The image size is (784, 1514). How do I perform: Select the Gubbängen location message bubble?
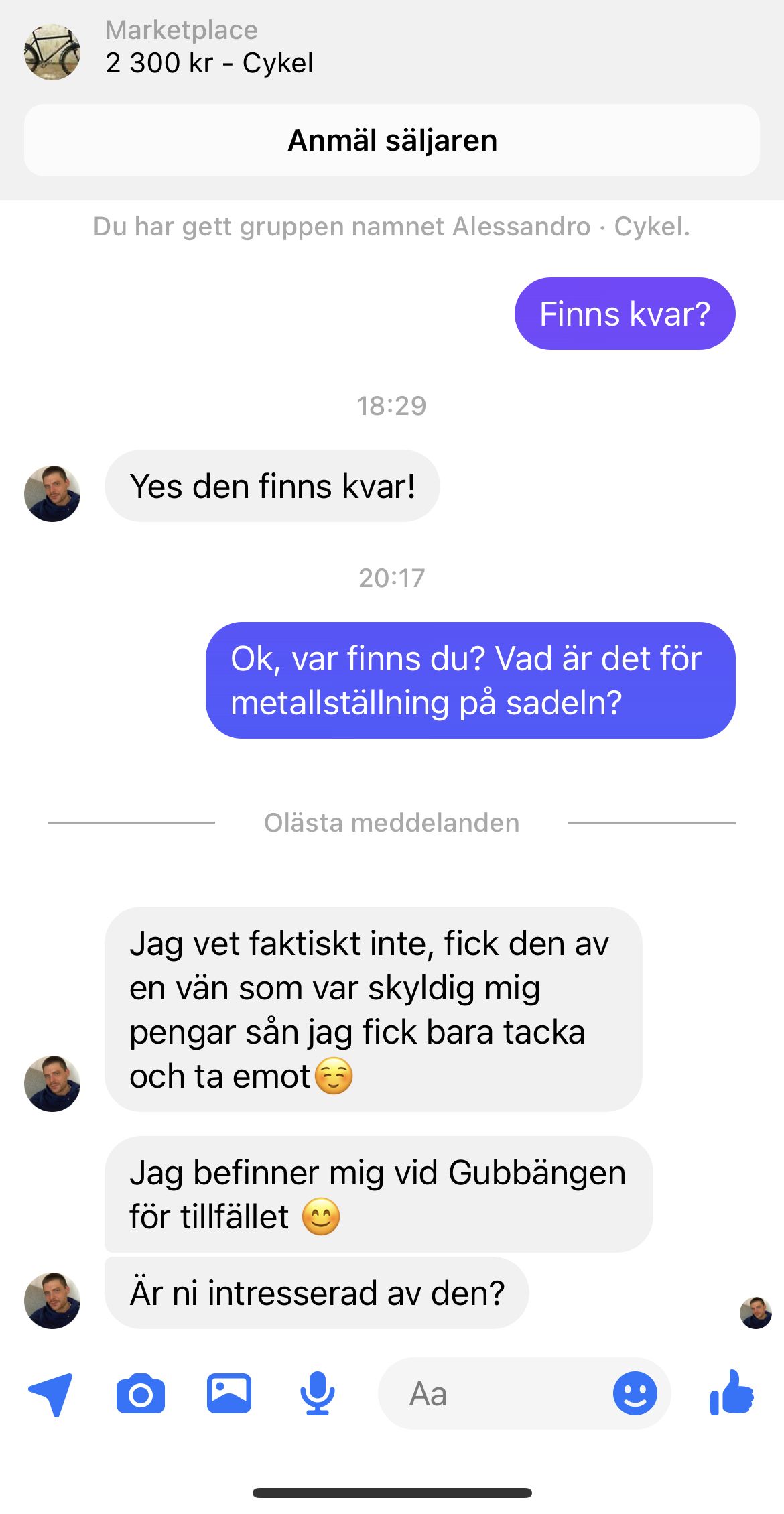[379, 1194]
